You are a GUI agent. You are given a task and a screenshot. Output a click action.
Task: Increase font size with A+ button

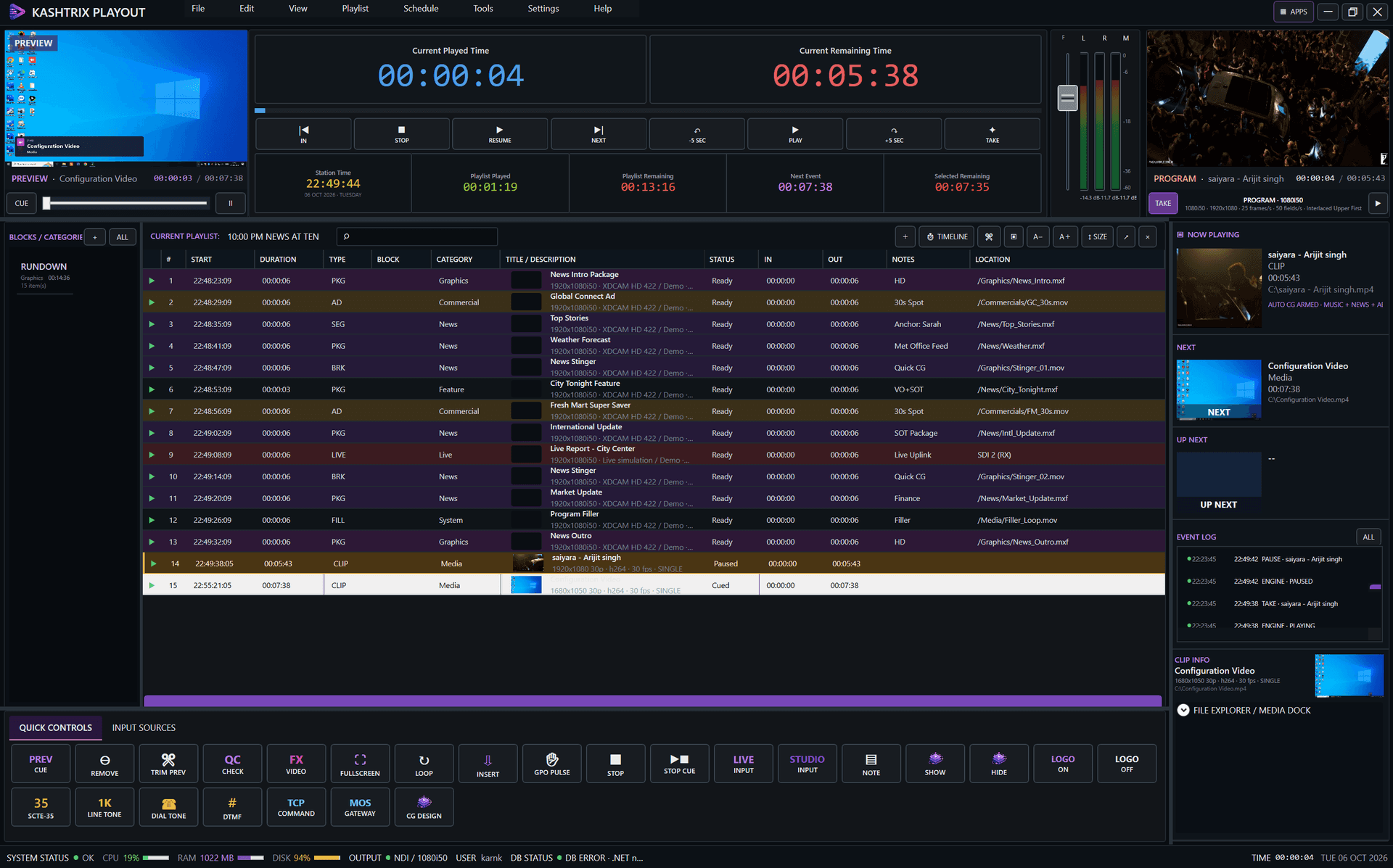[x=1064, y=236]
